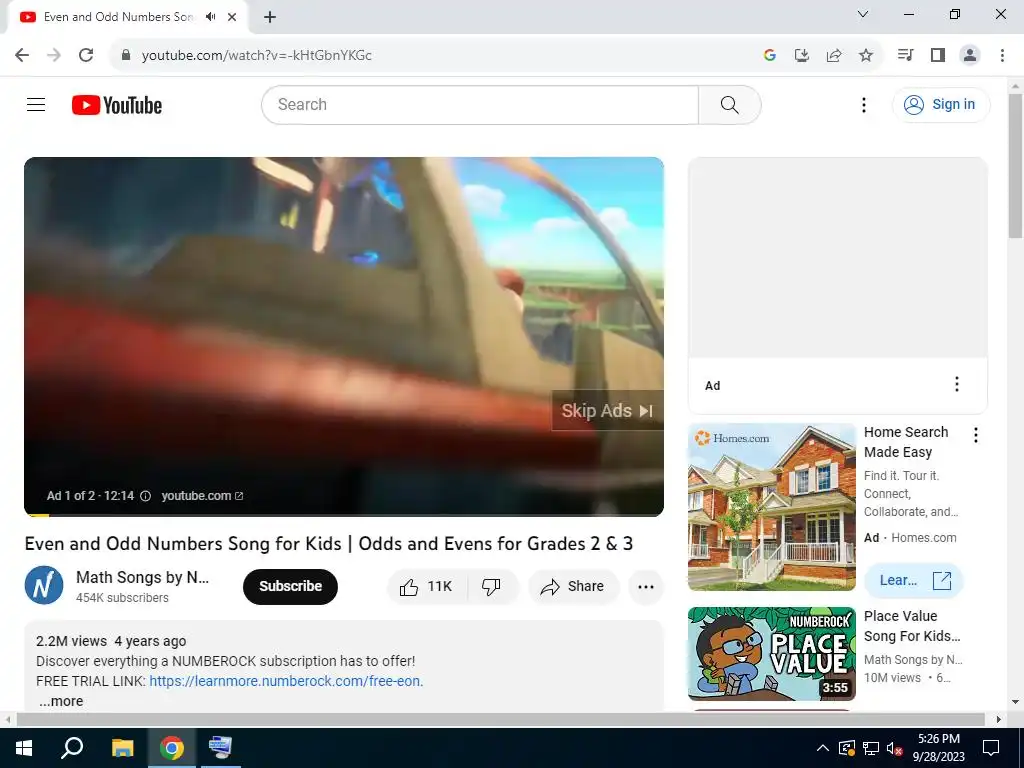The height and width of the screenshot is (768, 1024).
Task: Switch to Chrome in taskbar
Action: point(172,748)
